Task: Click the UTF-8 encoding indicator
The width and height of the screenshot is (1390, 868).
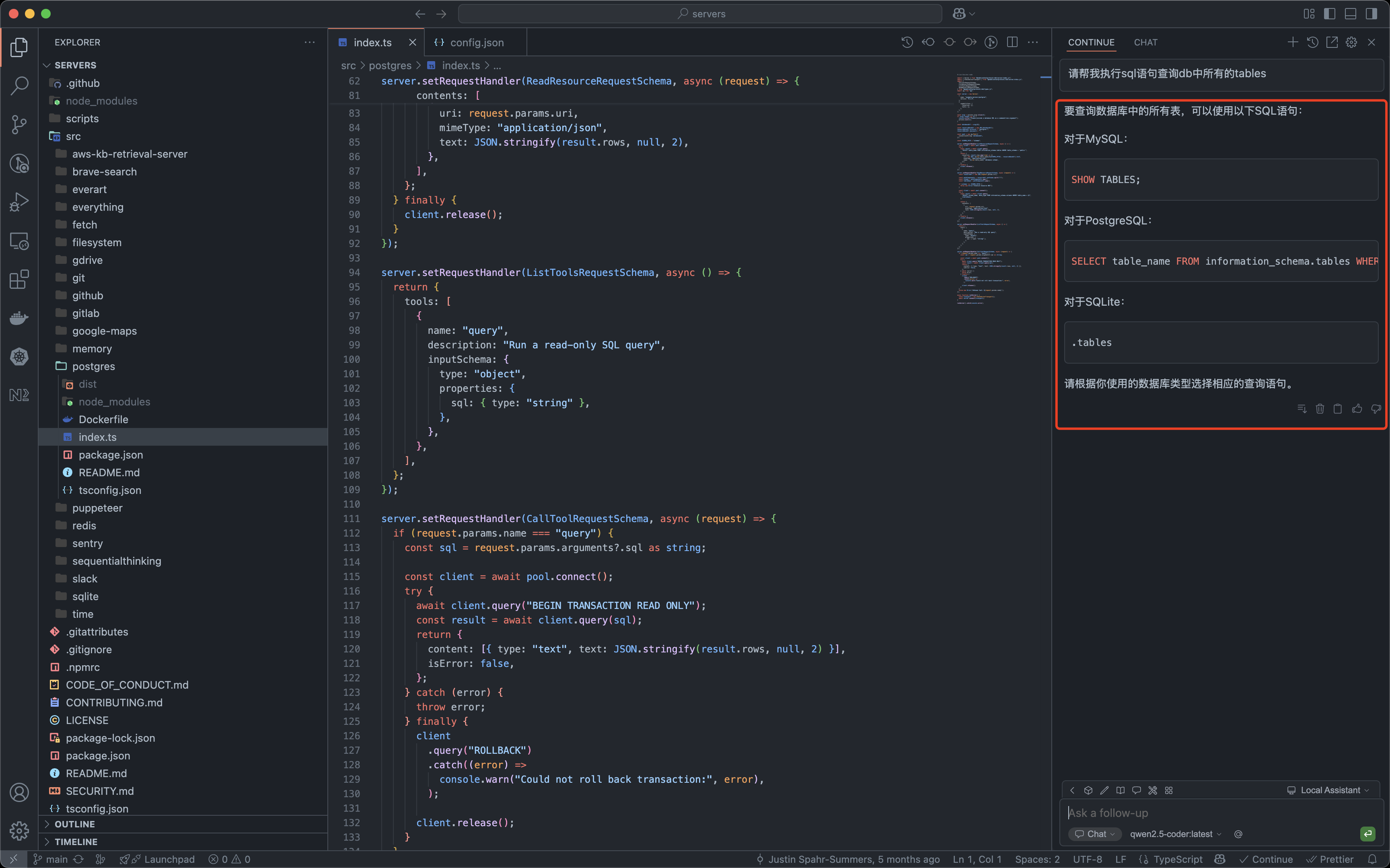Action: pyautogui.click(x=1088, y=859)
